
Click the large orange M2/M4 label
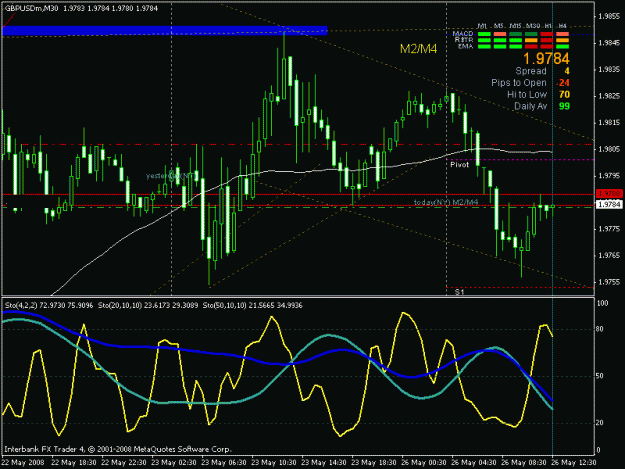coord(419,49)
